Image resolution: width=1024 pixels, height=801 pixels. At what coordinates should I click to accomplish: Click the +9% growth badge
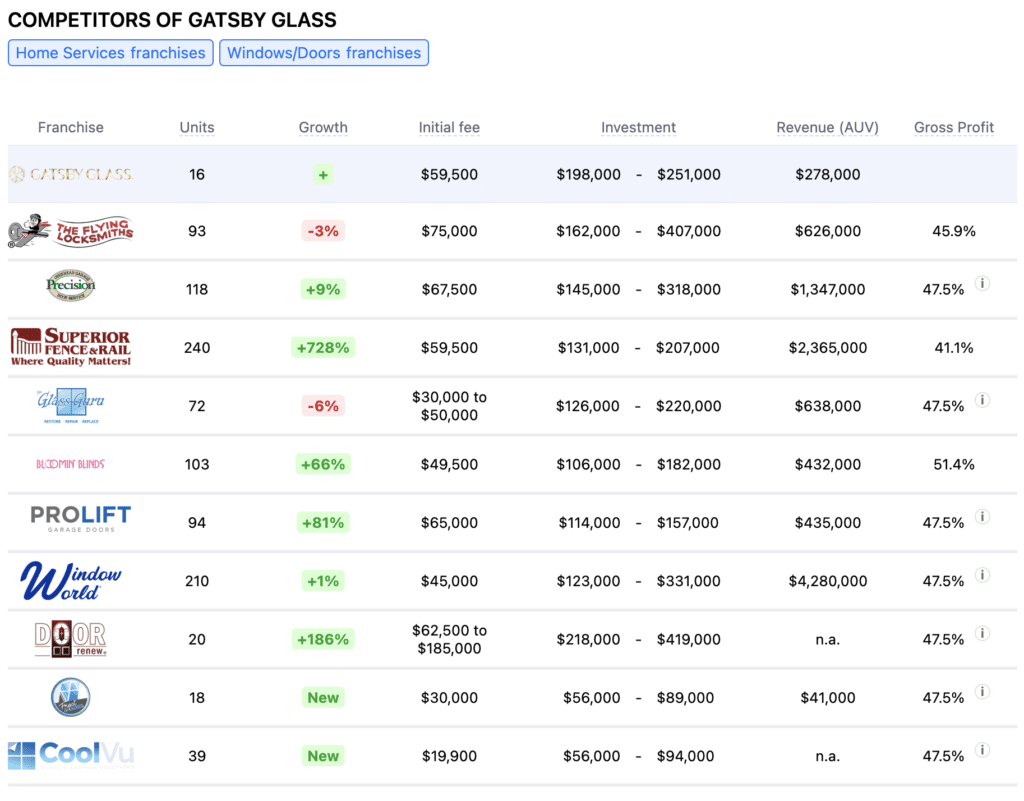click(x=323, y=289)
